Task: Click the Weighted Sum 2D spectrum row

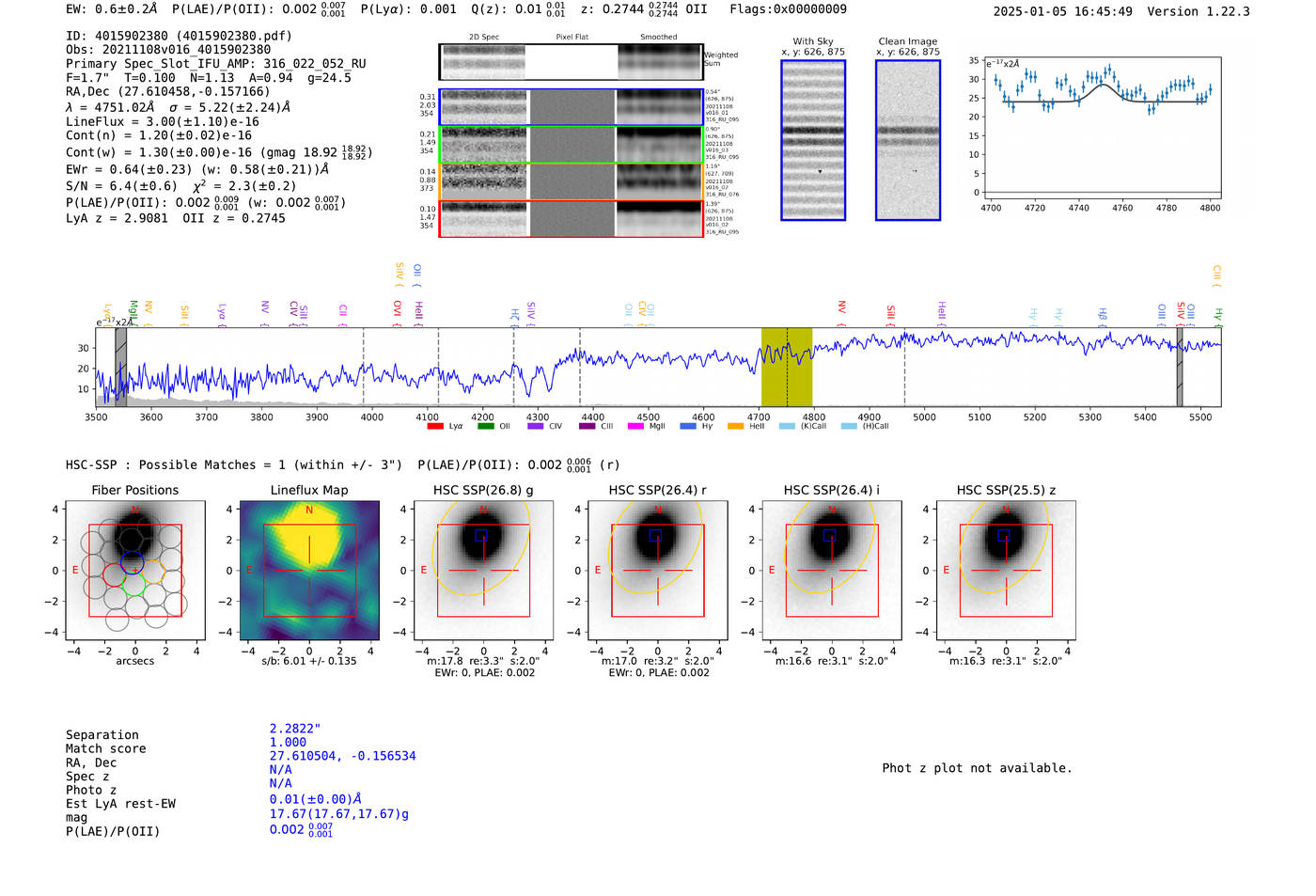Action: [571, 62]
